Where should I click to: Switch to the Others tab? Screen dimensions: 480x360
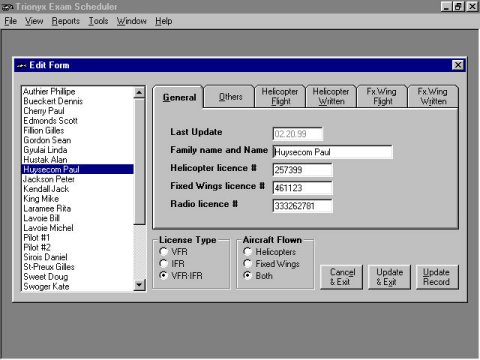point(230,97)
